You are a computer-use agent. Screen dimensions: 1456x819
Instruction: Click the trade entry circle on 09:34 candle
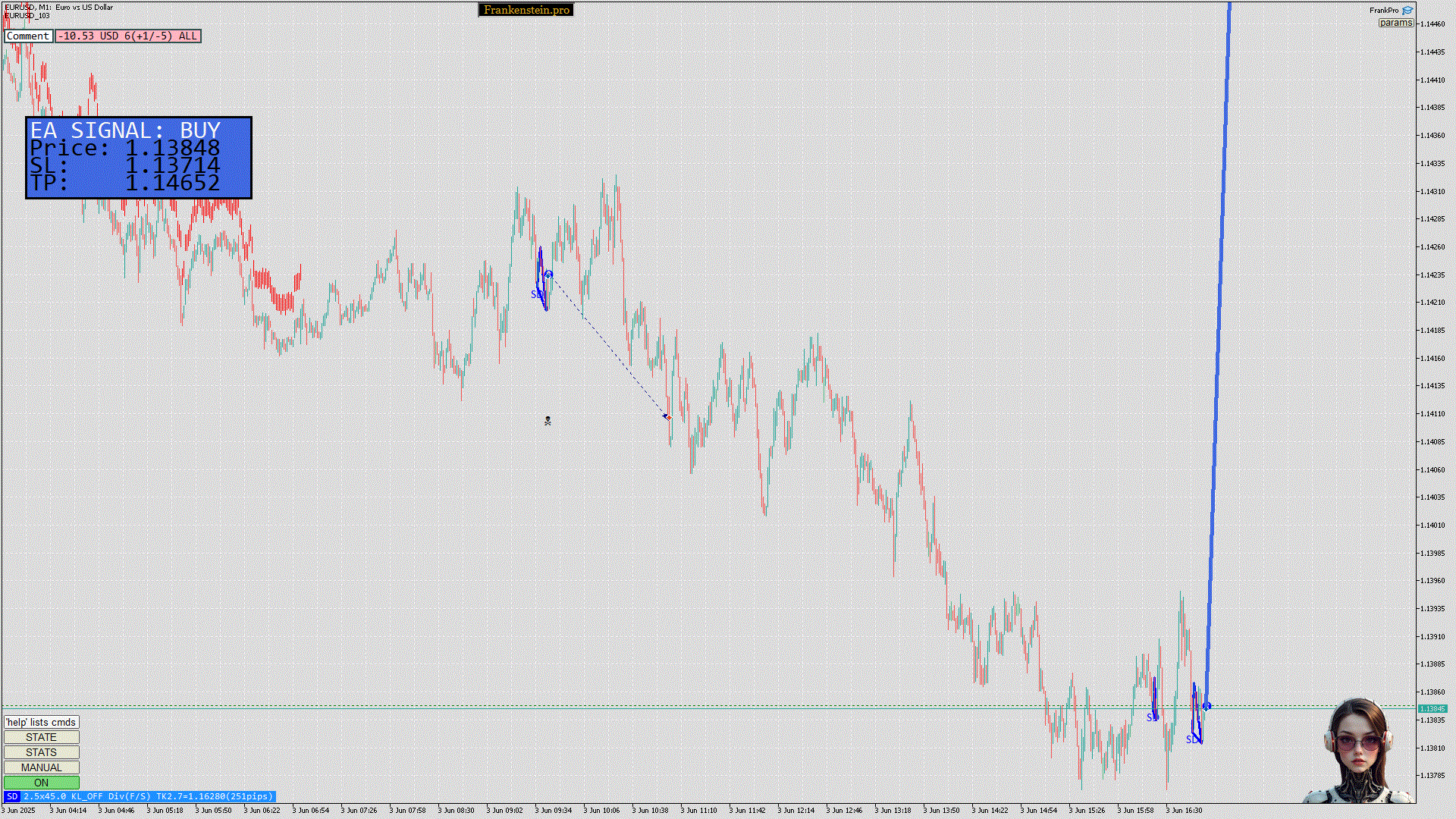548,275
